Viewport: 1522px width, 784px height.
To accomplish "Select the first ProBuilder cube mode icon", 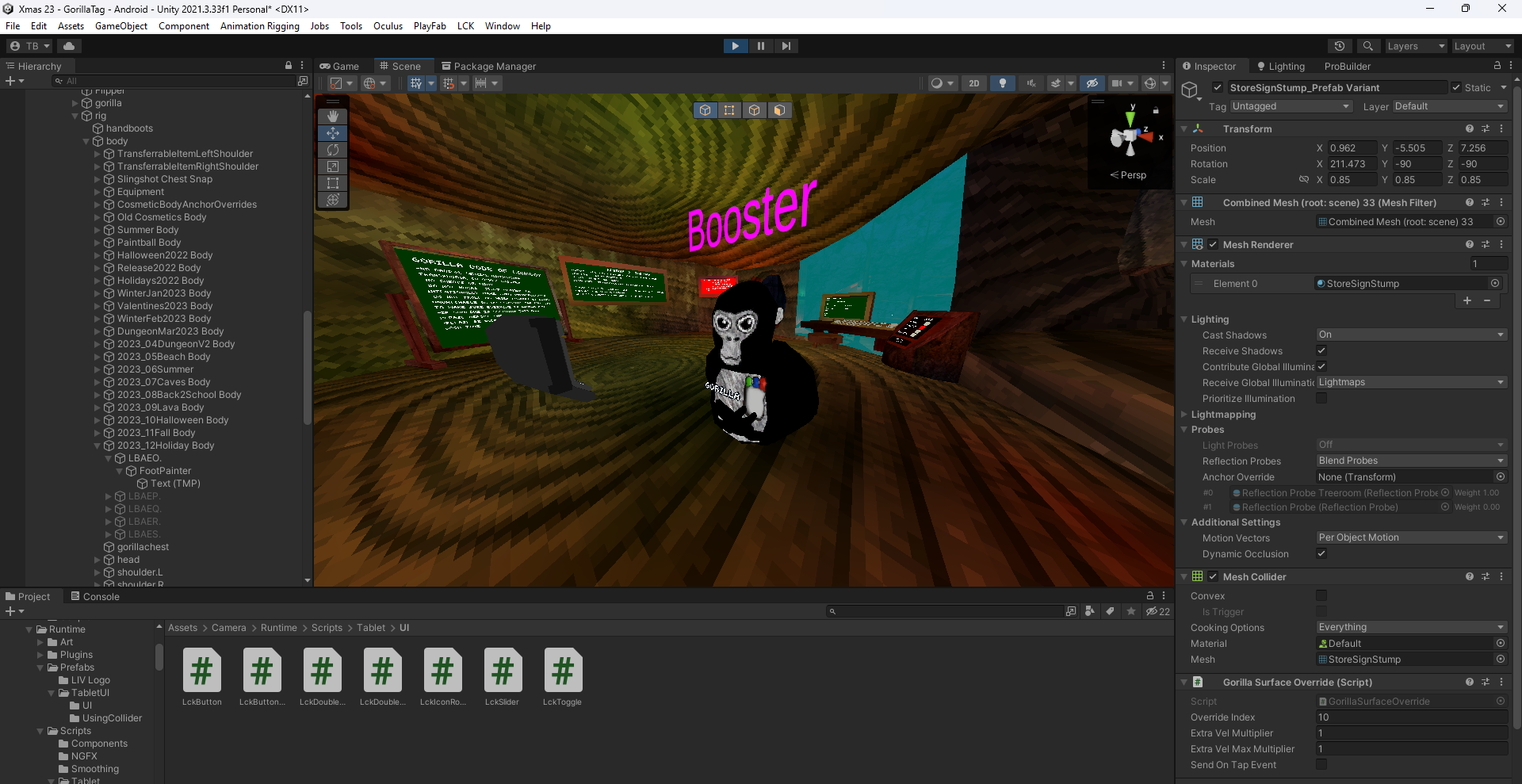I will pyautogui.click(x=705, y=110).
